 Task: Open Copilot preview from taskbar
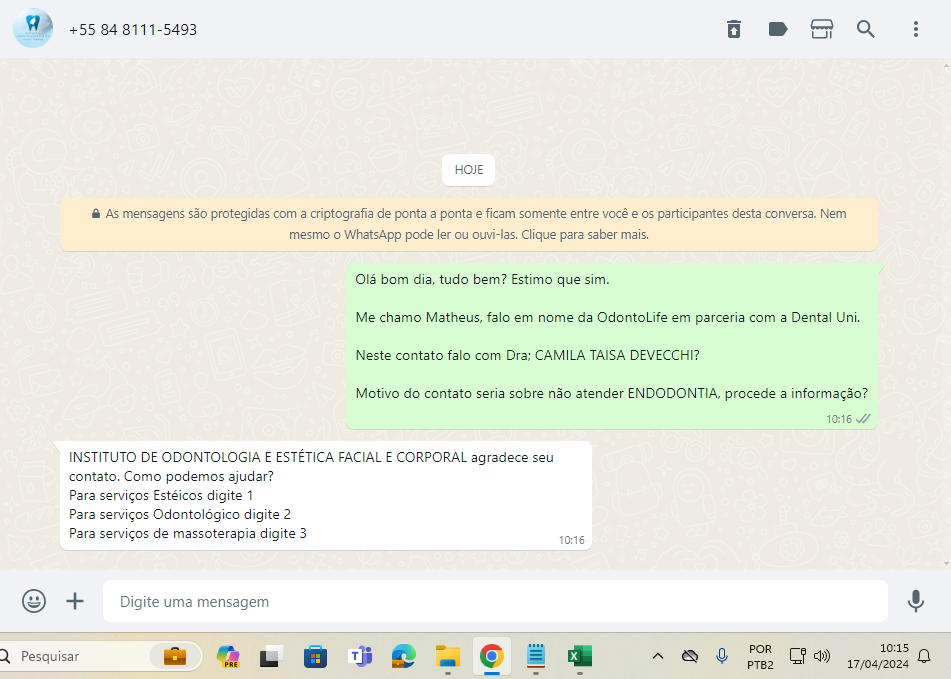coord(228,656)
